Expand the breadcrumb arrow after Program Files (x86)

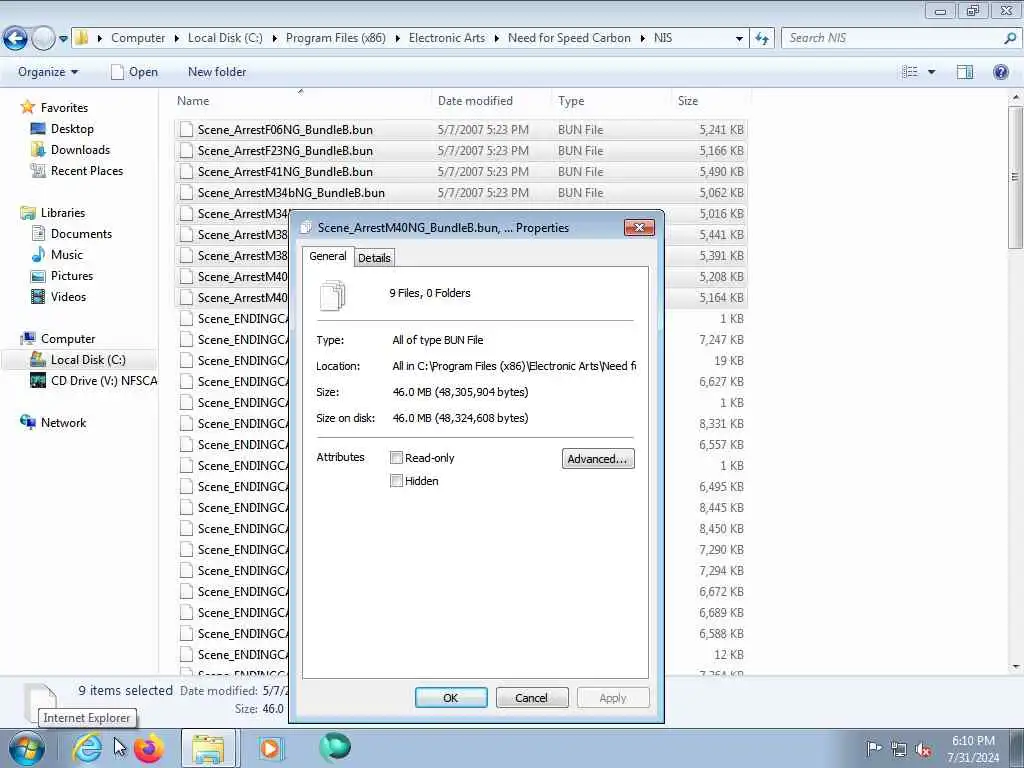click(397, 39)
